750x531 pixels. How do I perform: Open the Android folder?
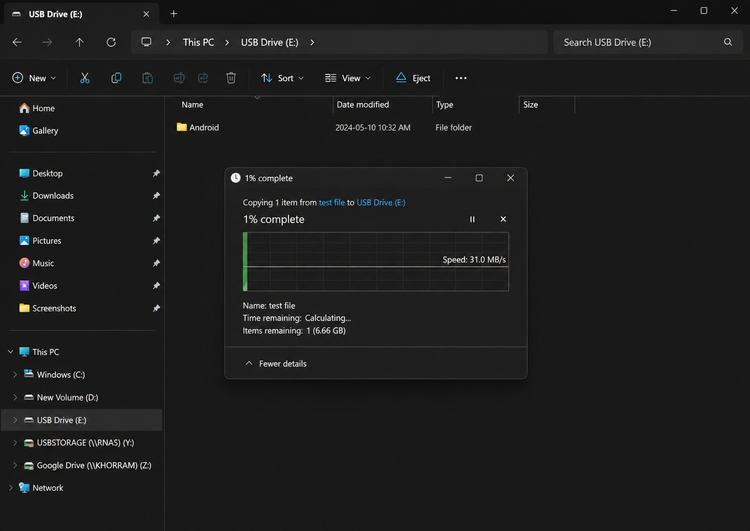coord(198,127)
